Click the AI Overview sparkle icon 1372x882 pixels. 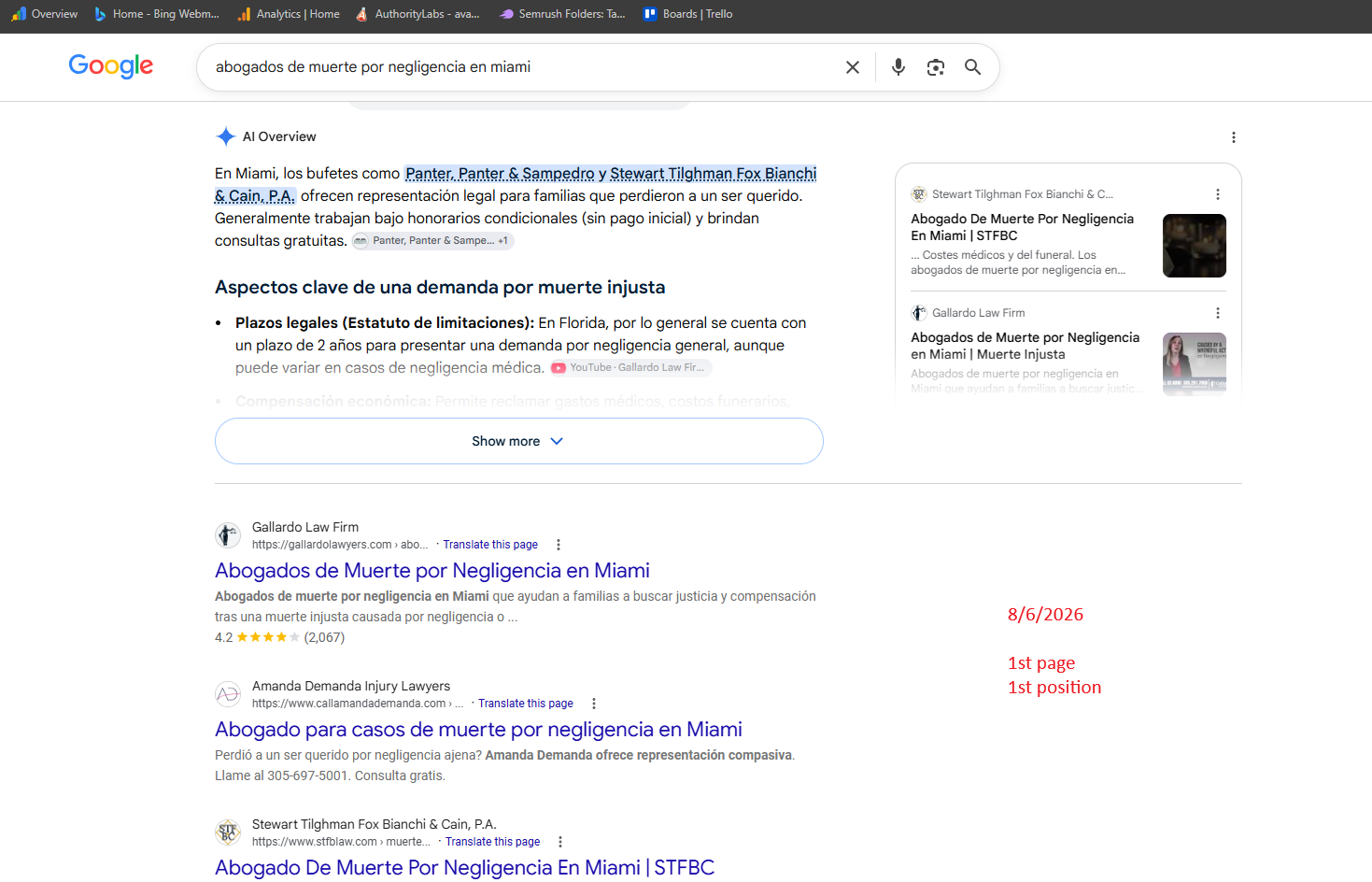coord(225,136)
